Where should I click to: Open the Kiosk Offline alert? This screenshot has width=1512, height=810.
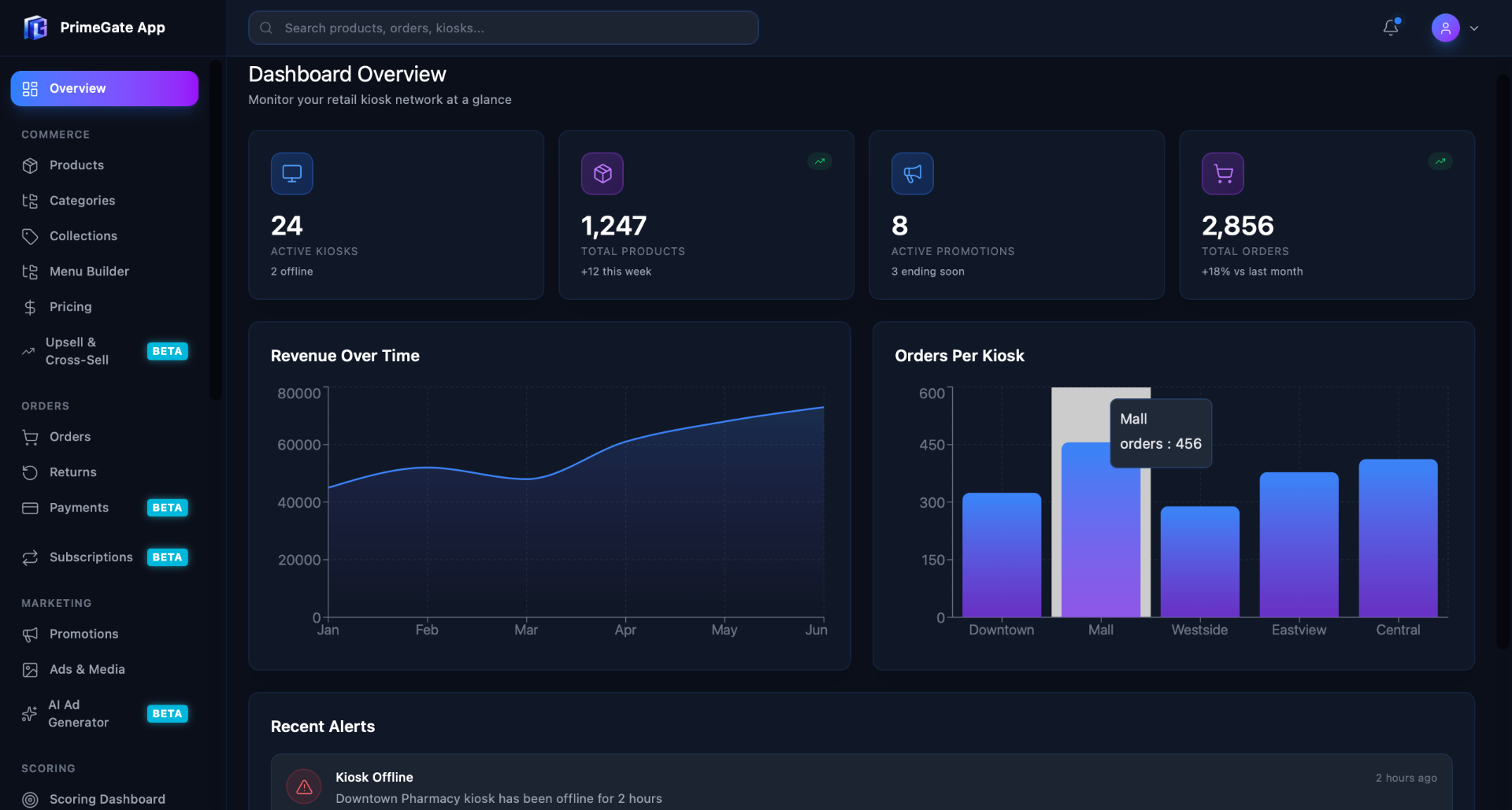click(x=862, y=782)
